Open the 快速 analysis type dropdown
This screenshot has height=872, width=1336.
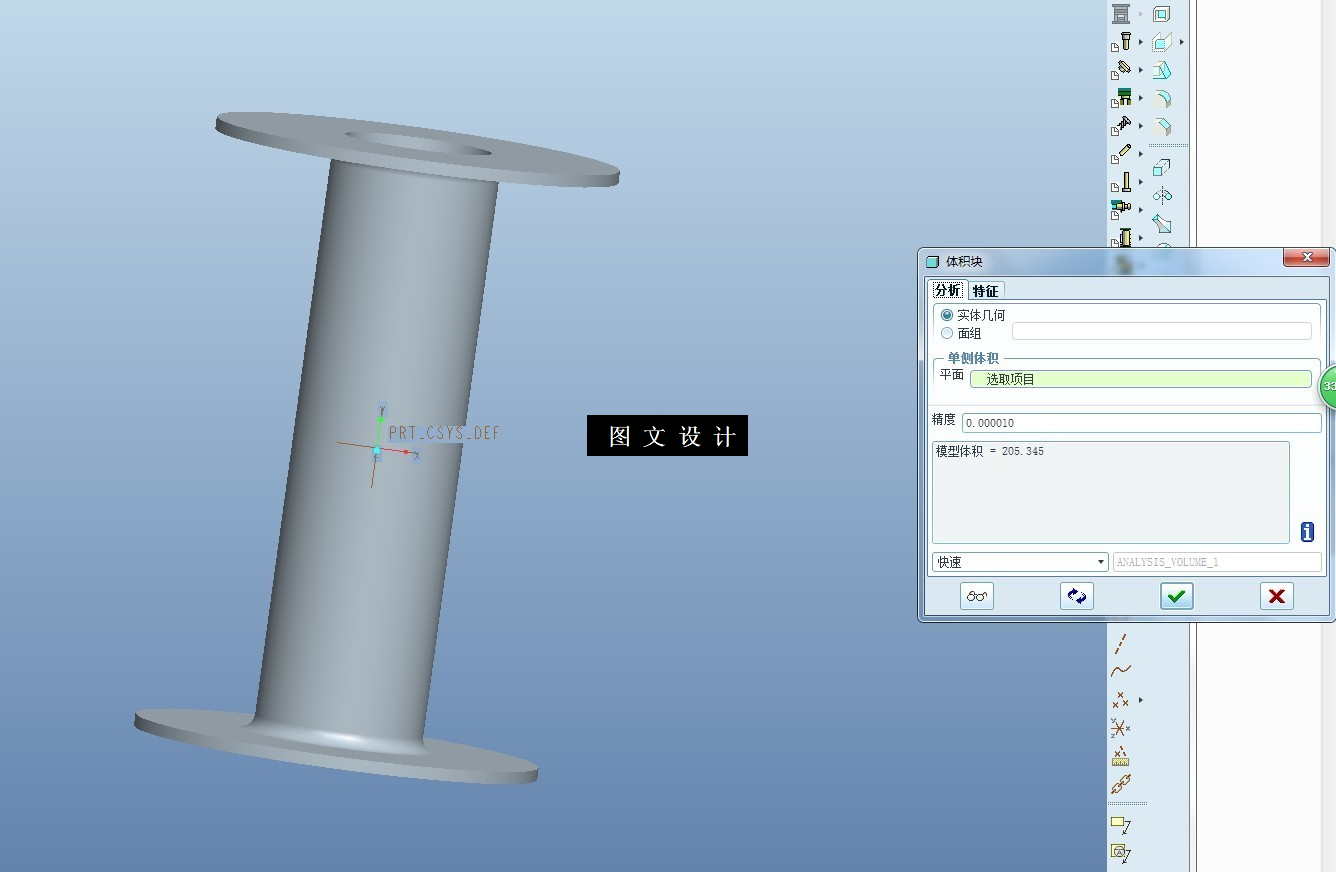(1020, 562)
